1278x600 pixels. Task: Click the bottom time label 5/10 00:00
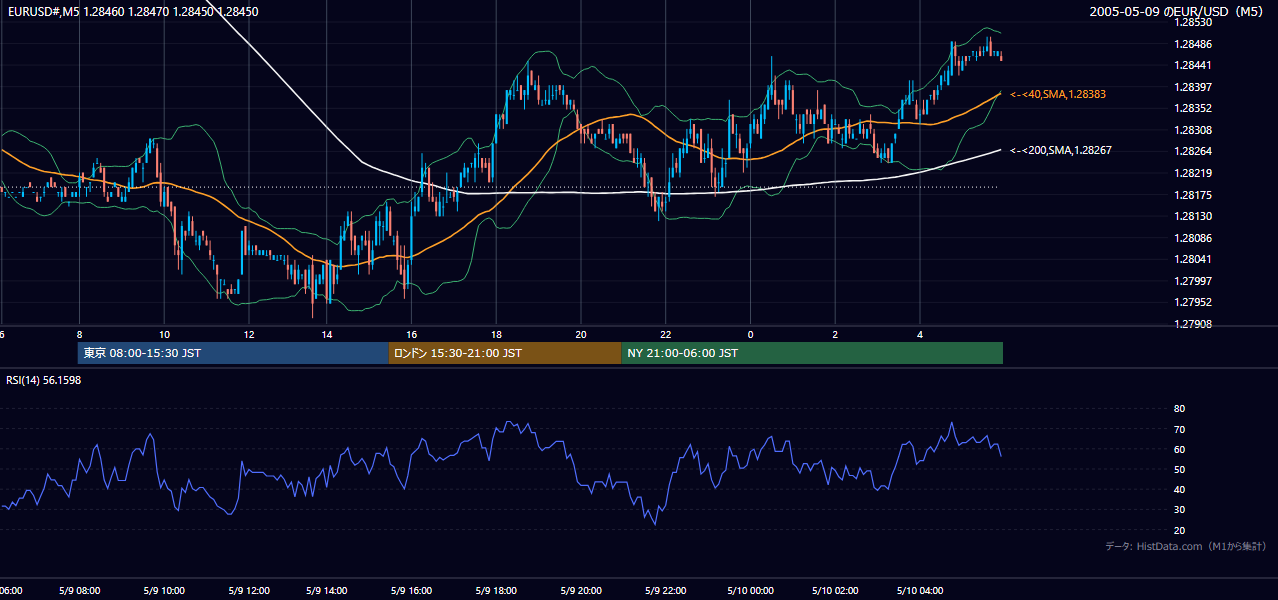click(750, 591)
